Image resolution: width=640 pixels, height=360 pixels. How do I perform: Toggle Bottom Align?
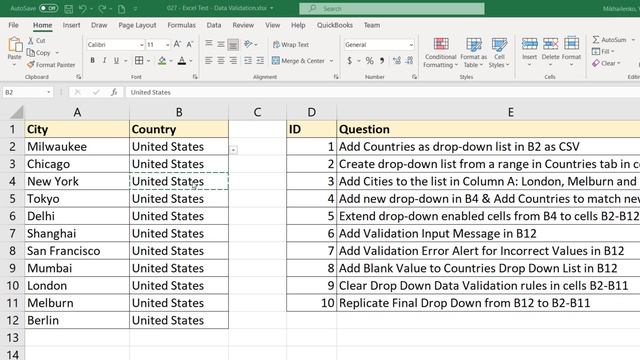(x=233, y=44)
